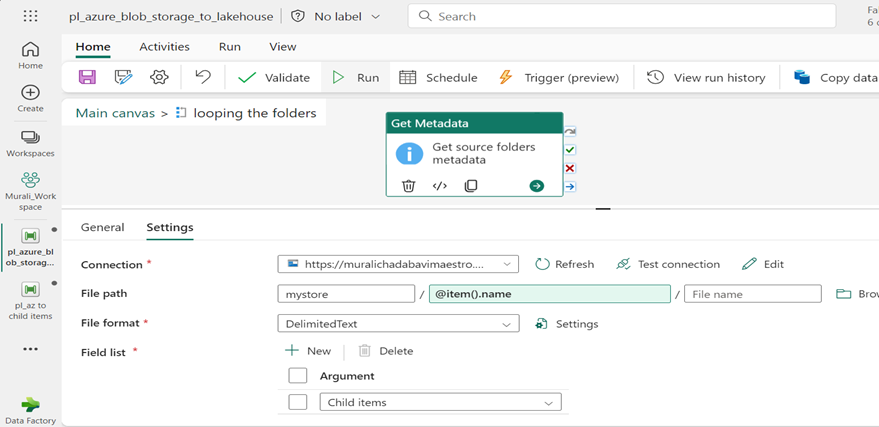Delete the Get Metadata activity via trash icon
Image resolution: width=879 pixels, height=427 pixels.
[x=408, y=186]
